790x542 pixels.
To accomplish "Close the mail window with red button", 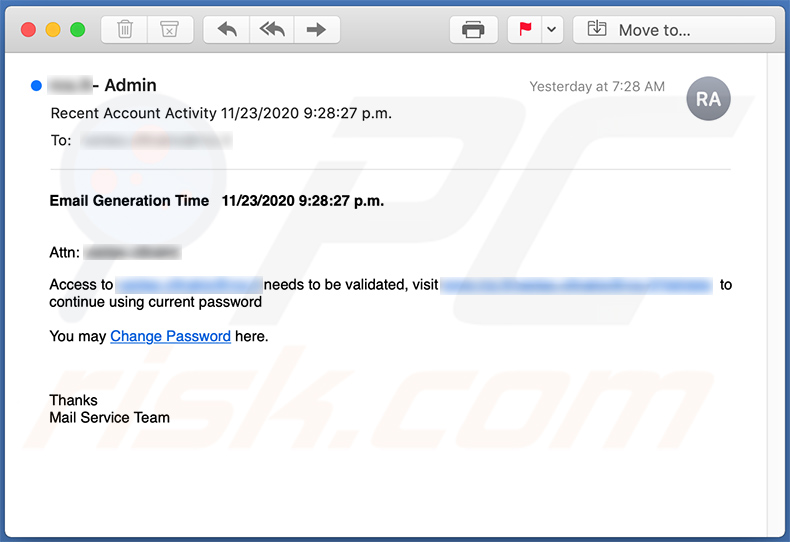I will click(x=28, y=29).
